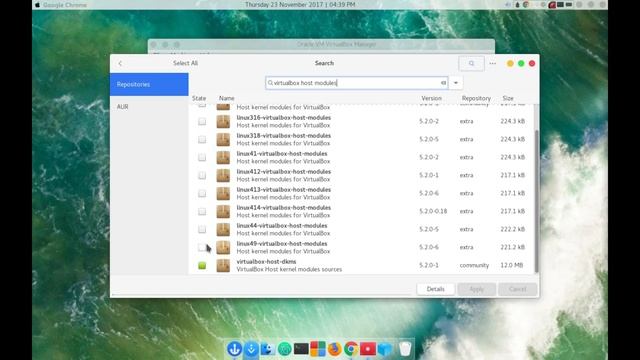Viewport: 640px width, 360px height.
Task: Toggle the search magnifier button in header
Action: tap(471, 63)
